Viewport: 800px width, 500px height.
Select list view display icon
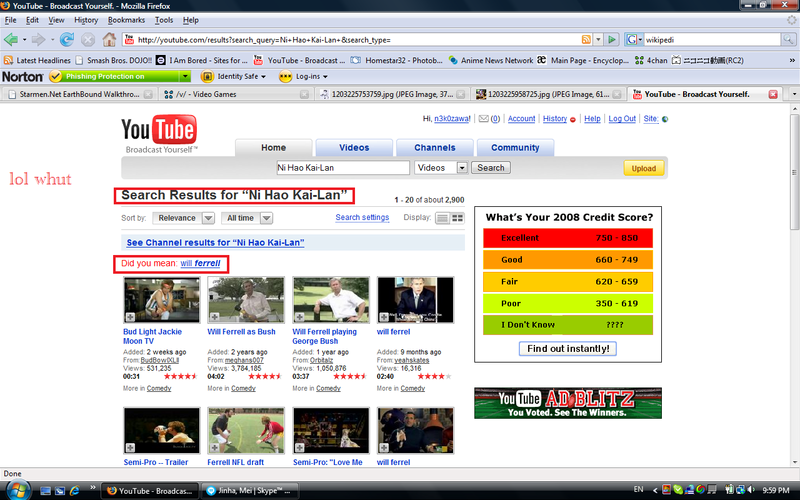(442, 218)
